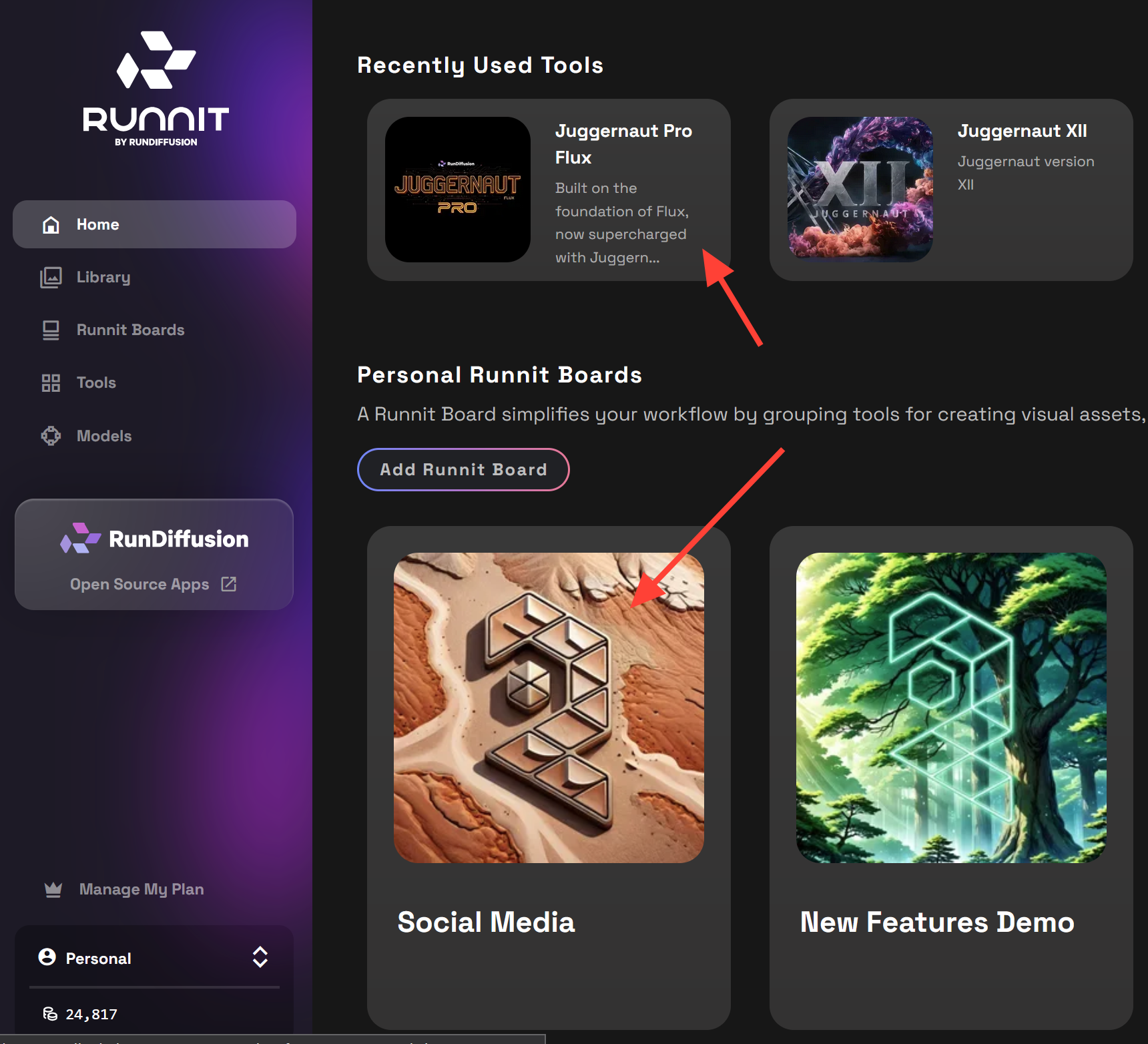Click the RunDiffusion logo icon

pos(80,538)
